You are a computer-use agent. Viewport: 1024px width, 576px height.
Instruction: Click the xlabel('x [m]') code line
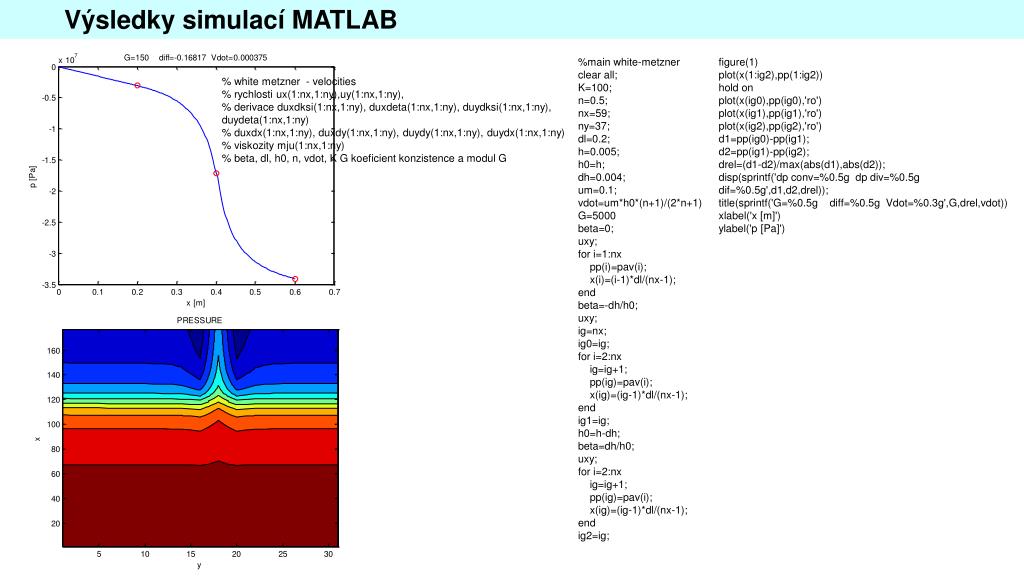(749, 216)
